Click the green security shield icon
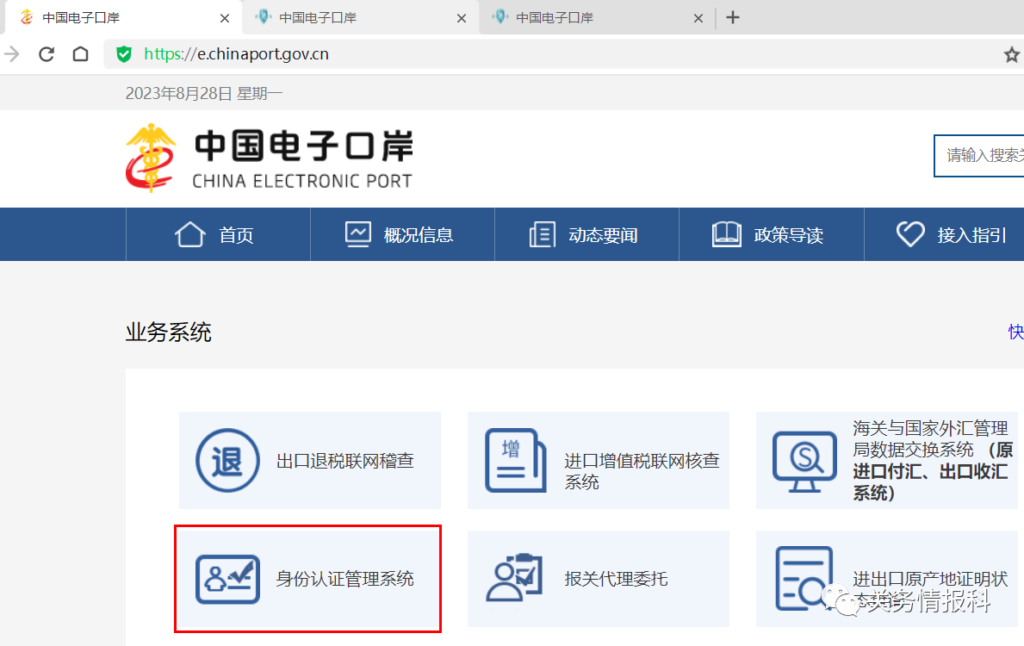This screenshot has height=646, width=1024. click(x=123, y=54)
